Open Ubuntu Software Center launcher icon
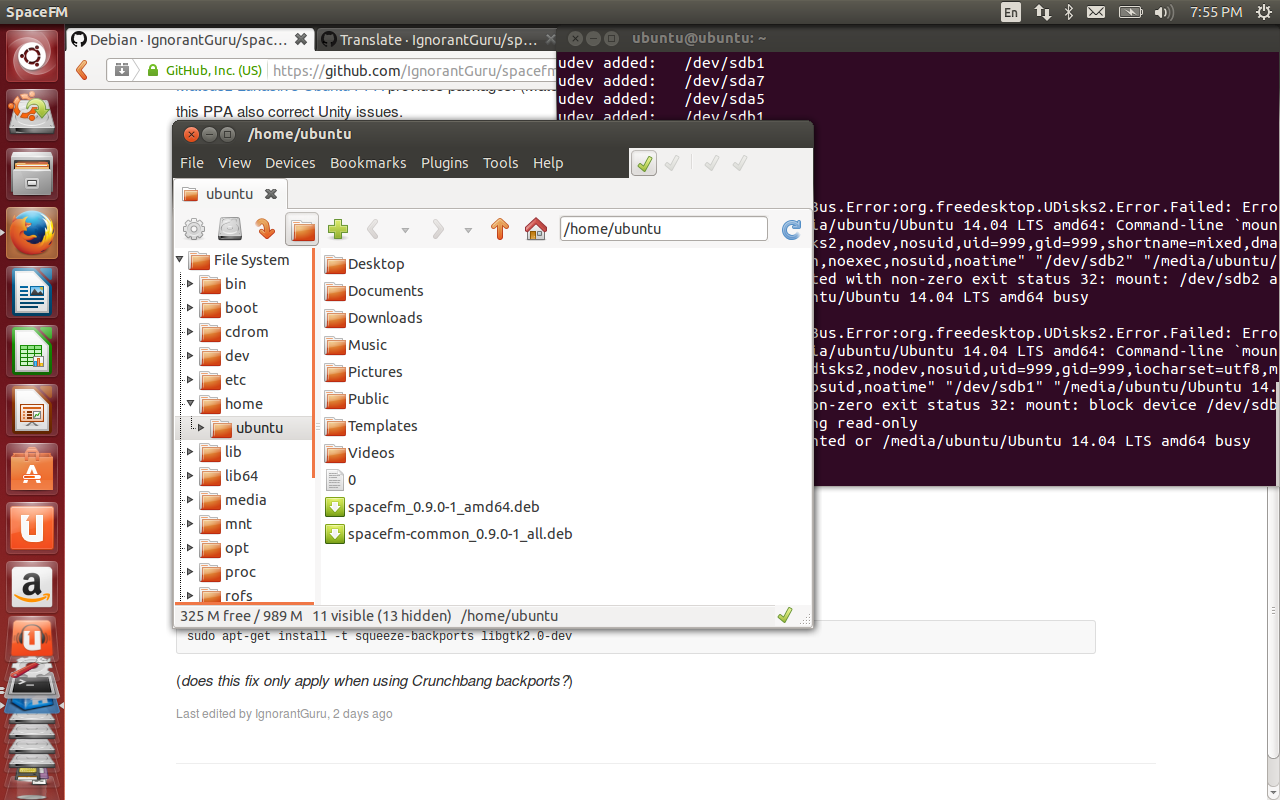This screenshot has width=1280, height=800. point(32,469)
